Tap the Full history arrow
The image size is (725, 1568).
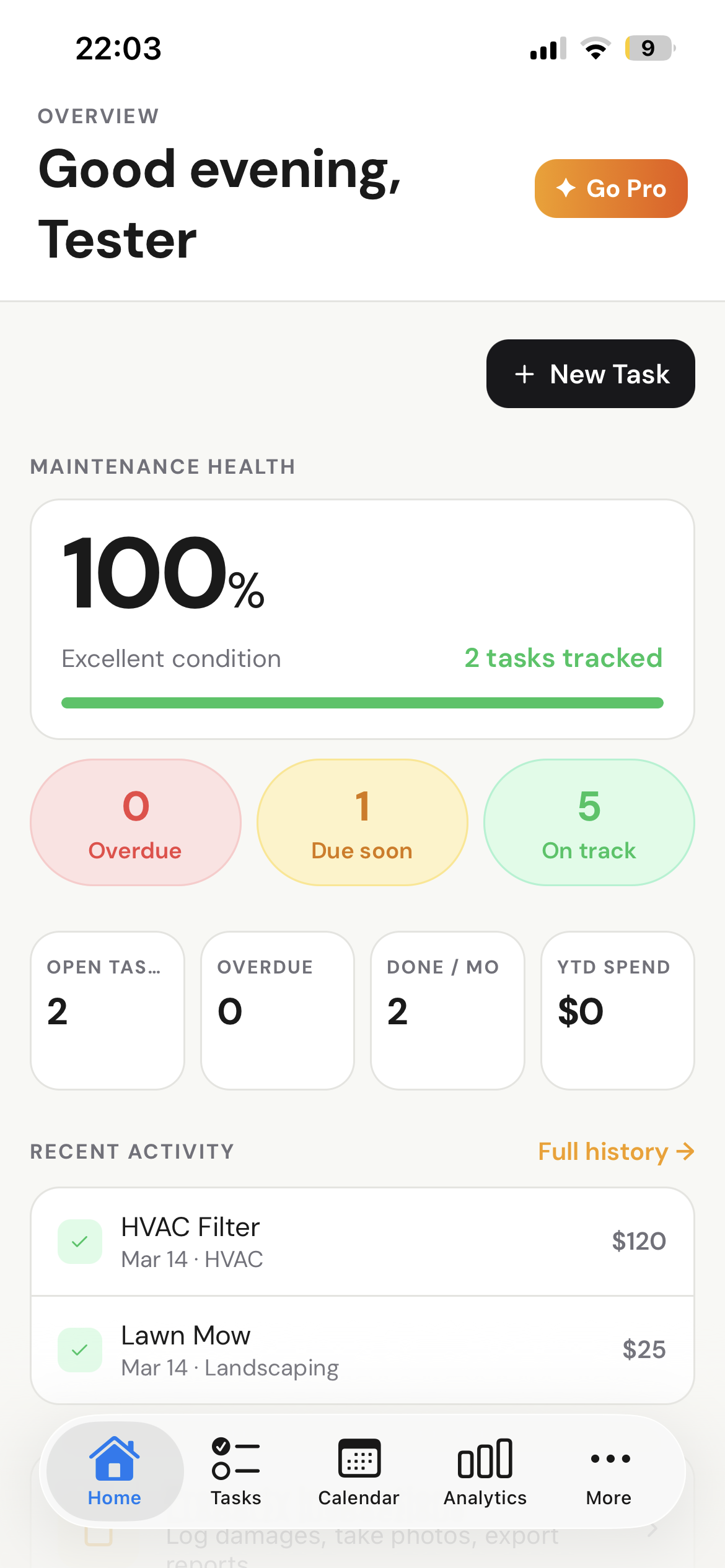click(x=685, y=1152)
